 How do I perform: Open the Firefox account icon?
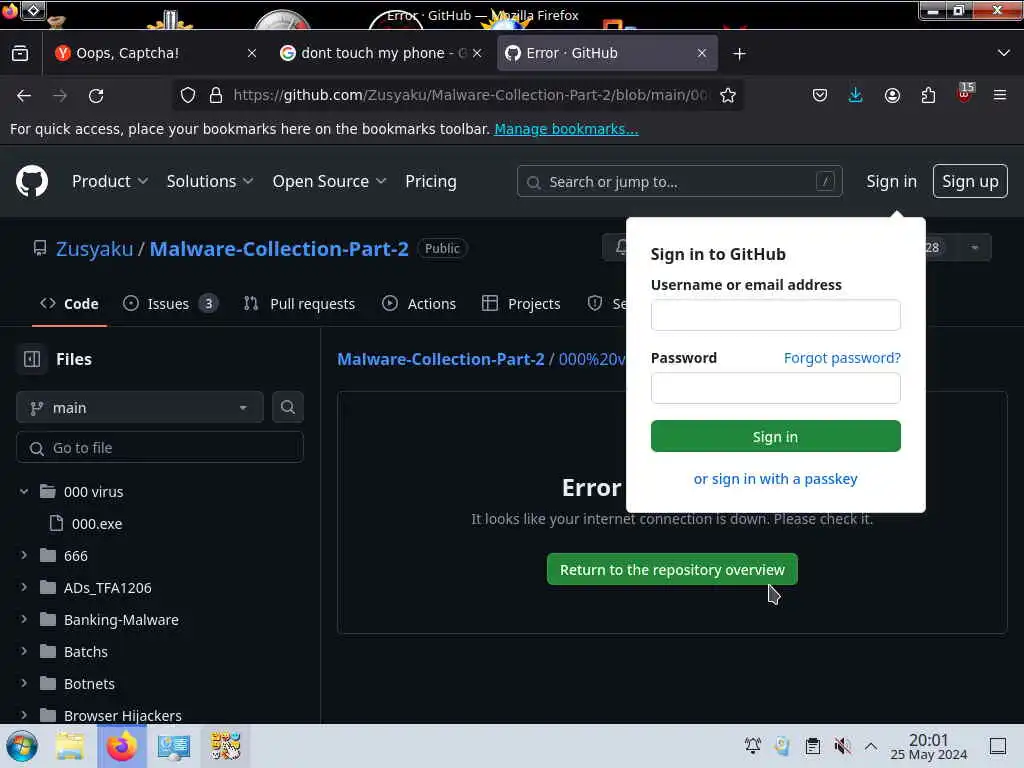(892, 95)
